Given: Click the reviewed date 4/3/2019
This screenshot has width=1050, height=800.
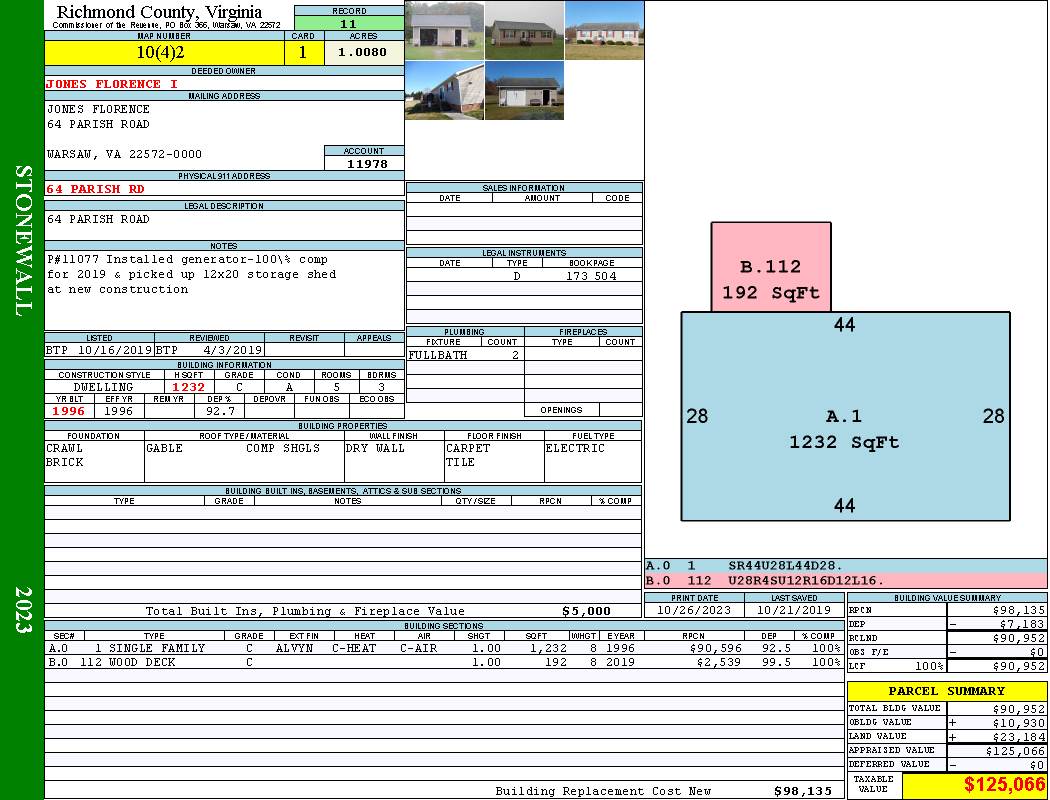Looking at the screenshot, I should 232,350.
